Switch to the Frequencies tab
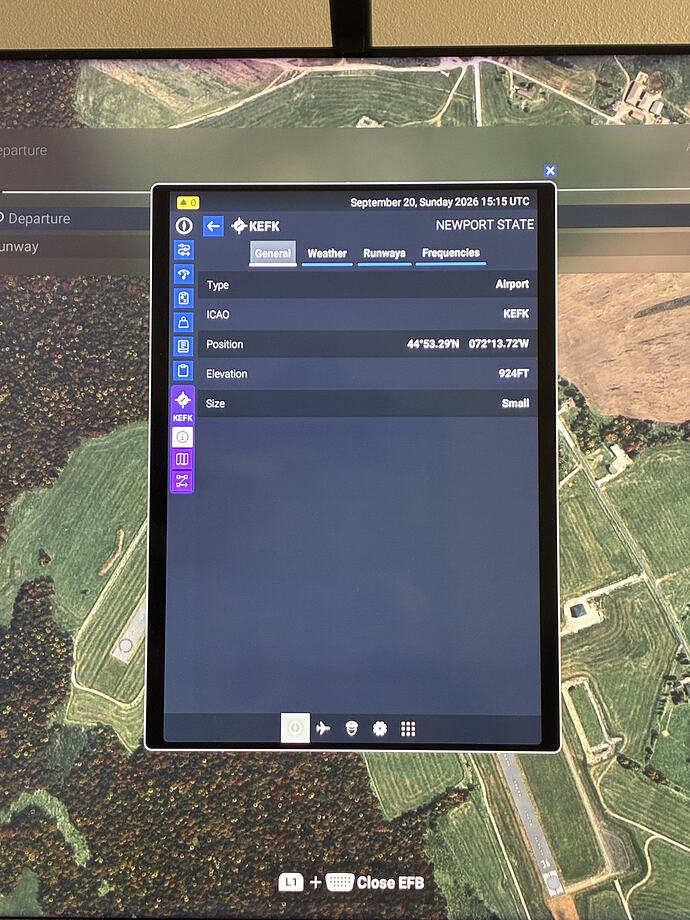The image size is (690, 920). coord(451,253)
